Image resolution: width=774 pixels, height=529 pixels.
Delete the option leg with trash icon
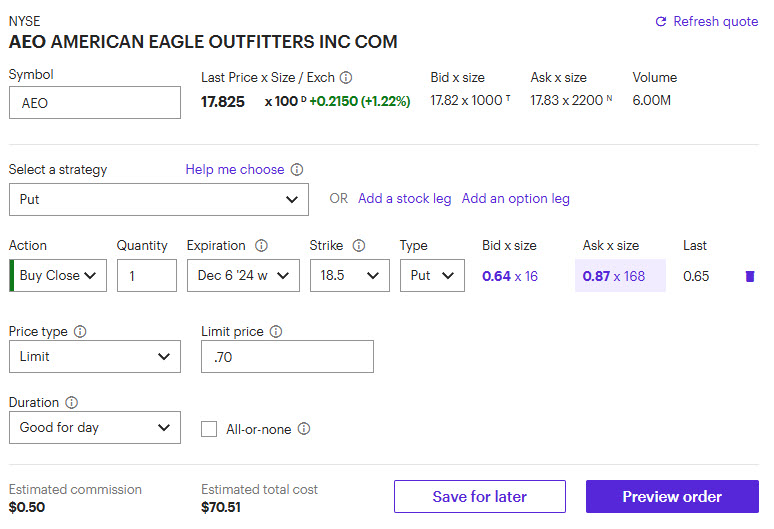click(x=750, y=276)
